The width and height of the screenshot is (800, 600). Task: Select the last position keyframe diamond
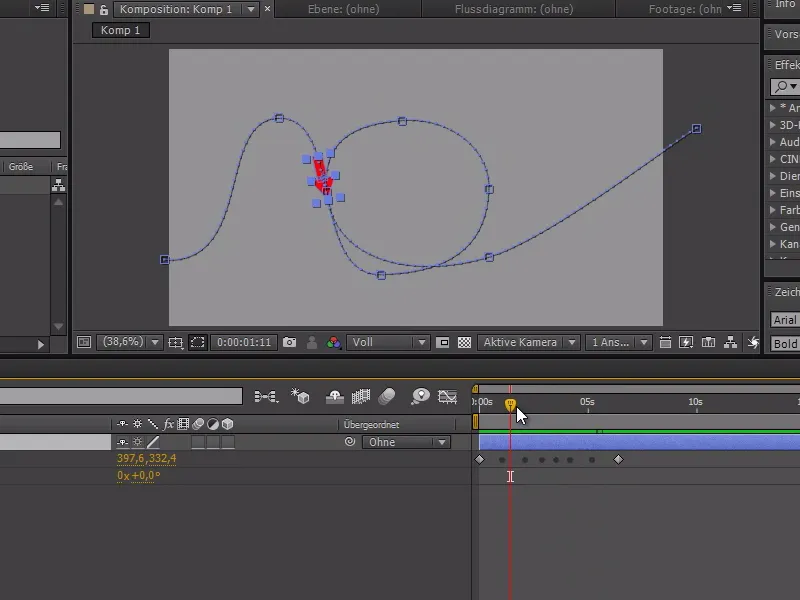coord(618,460)
